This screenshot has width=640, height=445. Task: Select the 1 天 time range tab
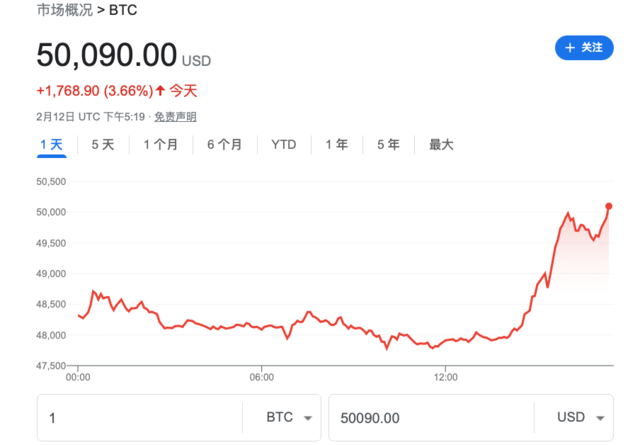(x=51, y=145)
